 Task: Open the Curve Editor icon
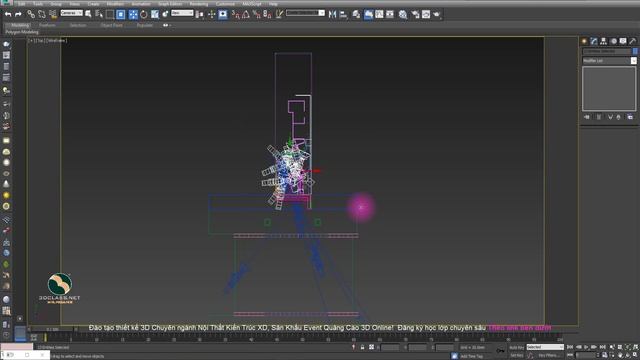click(379, 14)
